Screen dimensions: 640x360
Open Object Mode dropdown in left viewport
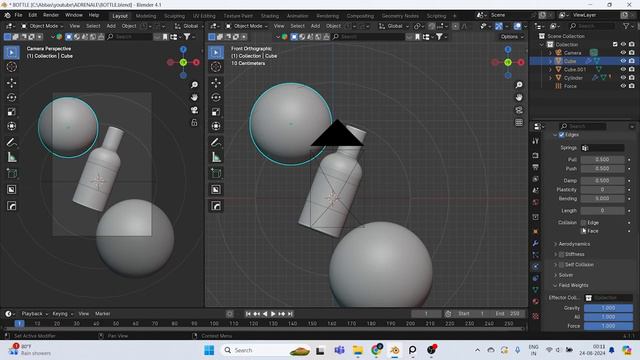tap(42, 26)
